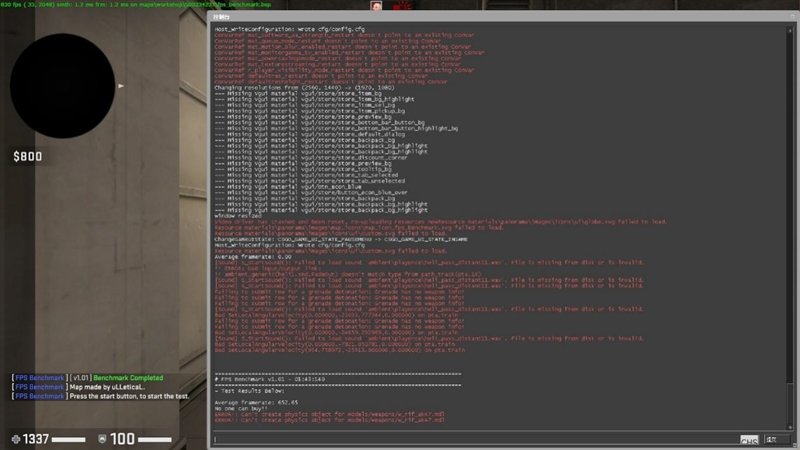Click the console vertical scrollbar thumb
Screen dimensions: 800x450
pos(790,403)
